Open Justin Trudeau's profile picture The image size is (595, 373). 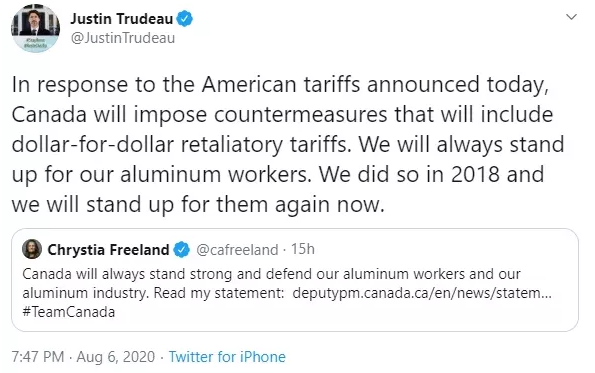35,29
